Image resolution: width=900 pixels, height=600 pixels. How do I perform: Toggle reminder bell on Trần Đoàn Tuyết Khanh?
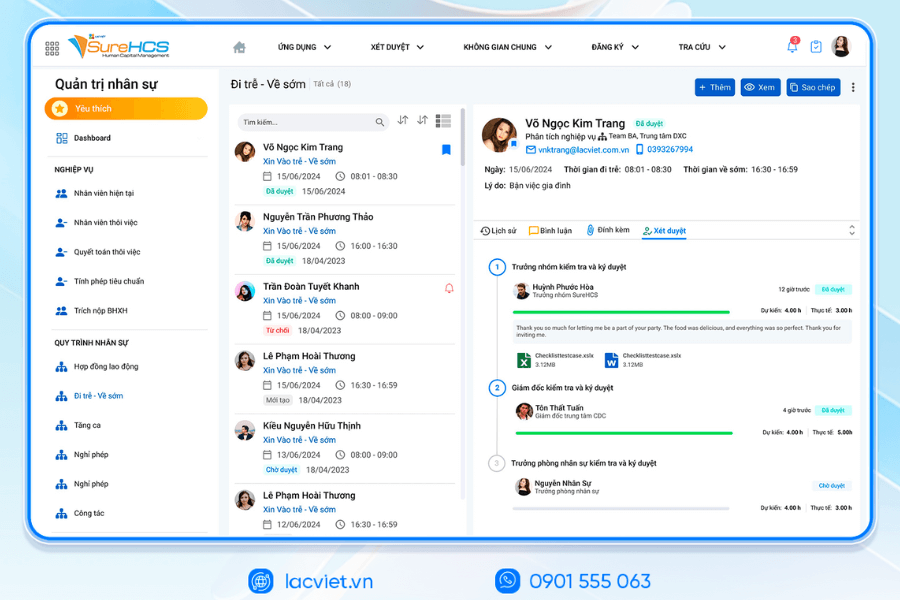(448, 288)
